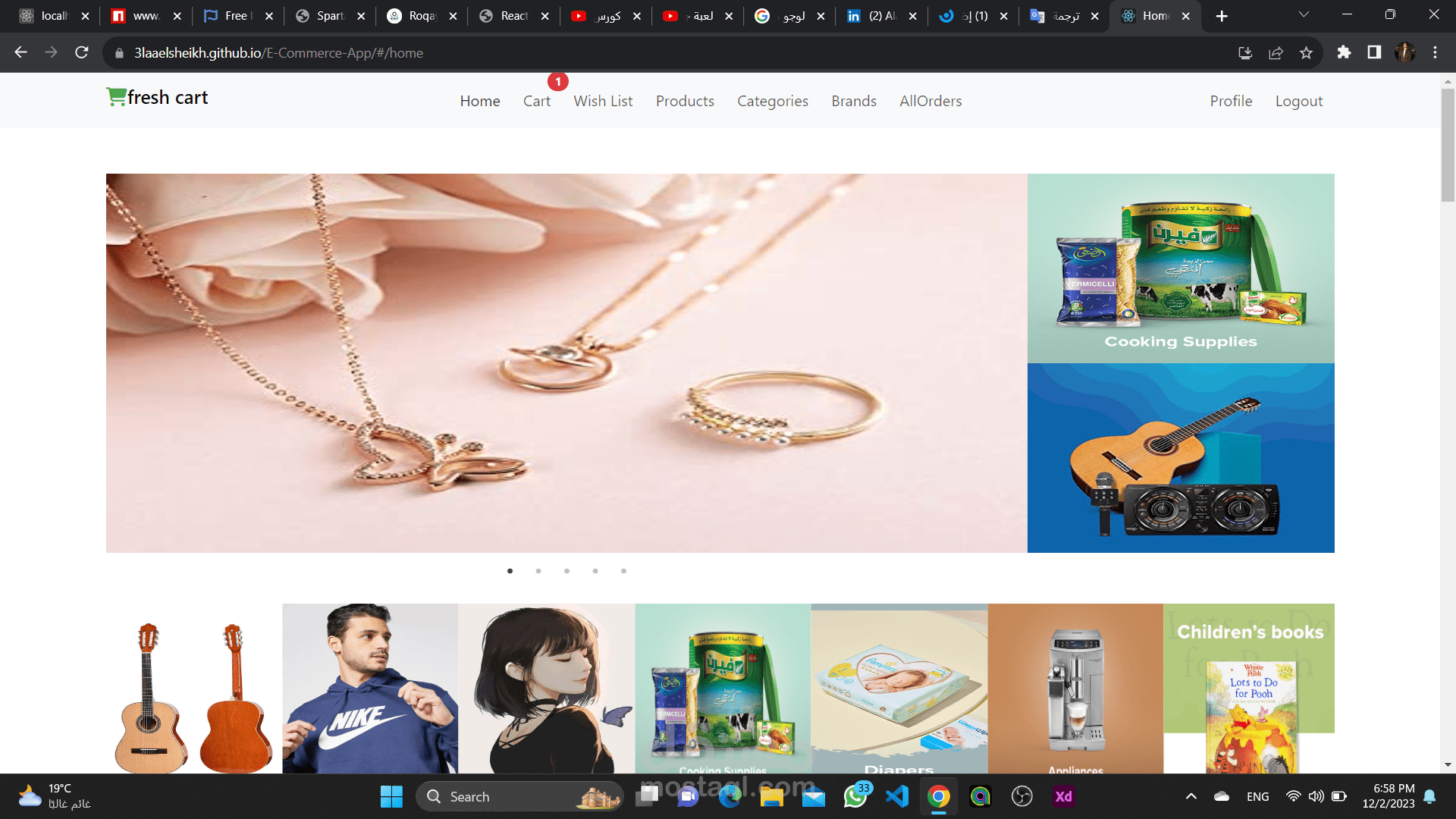
Task: Select the third slider dot
Action: point(567,571)
